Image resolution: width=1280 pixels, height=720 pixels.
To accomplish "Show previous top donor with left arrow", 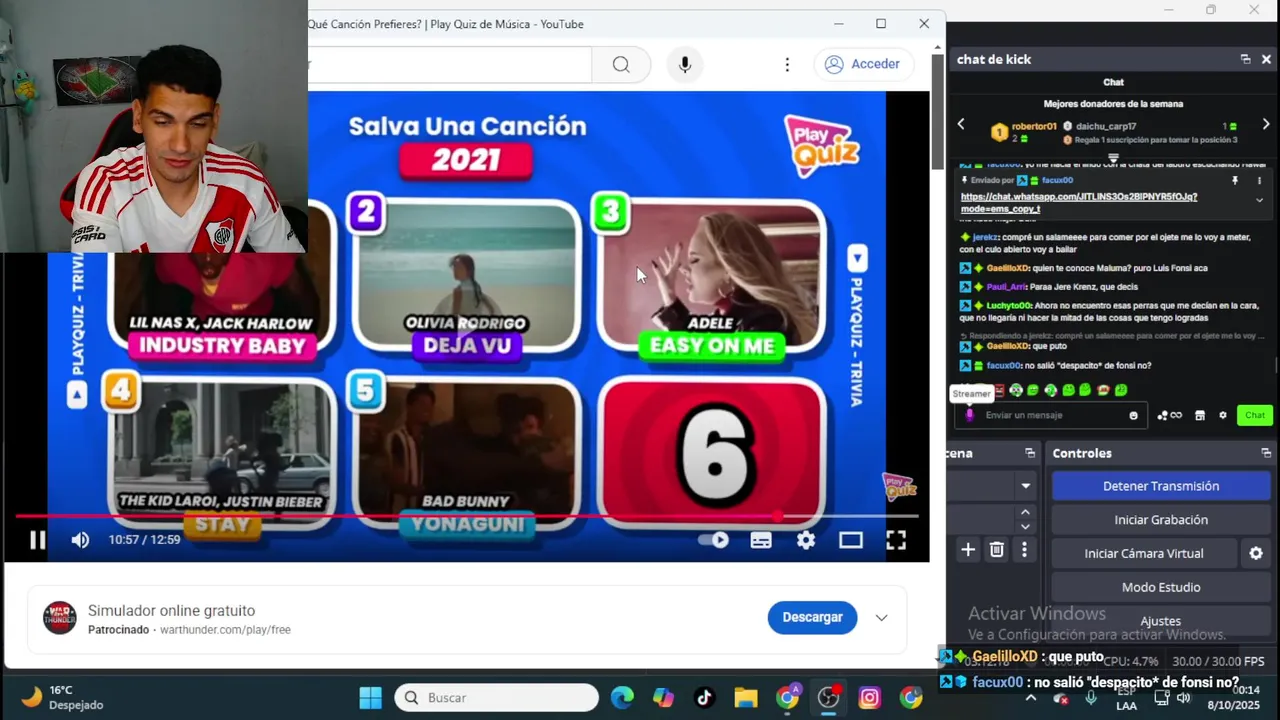I will point(961,124).
